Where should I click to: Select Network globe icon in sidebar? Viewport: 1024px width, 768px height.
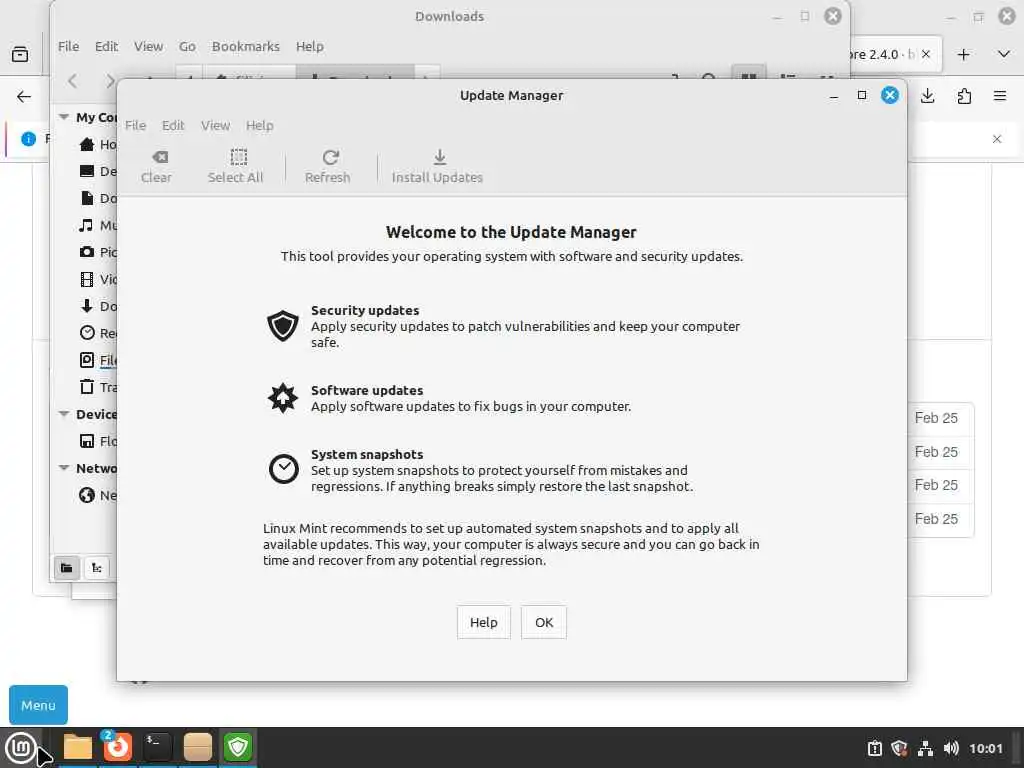87,495
